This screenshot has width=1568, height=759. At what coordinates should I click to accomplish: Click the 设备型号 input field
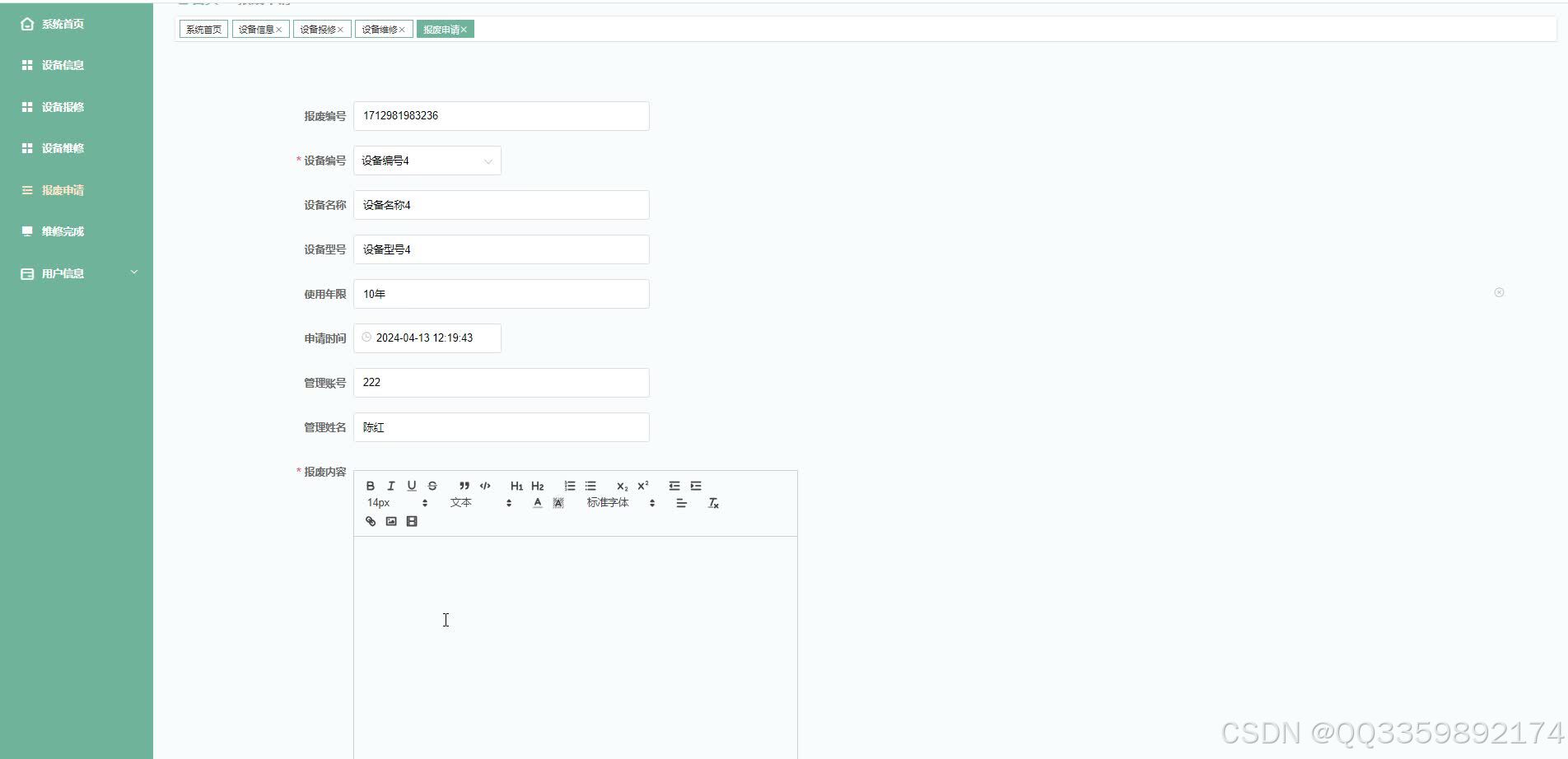(502, 249)
